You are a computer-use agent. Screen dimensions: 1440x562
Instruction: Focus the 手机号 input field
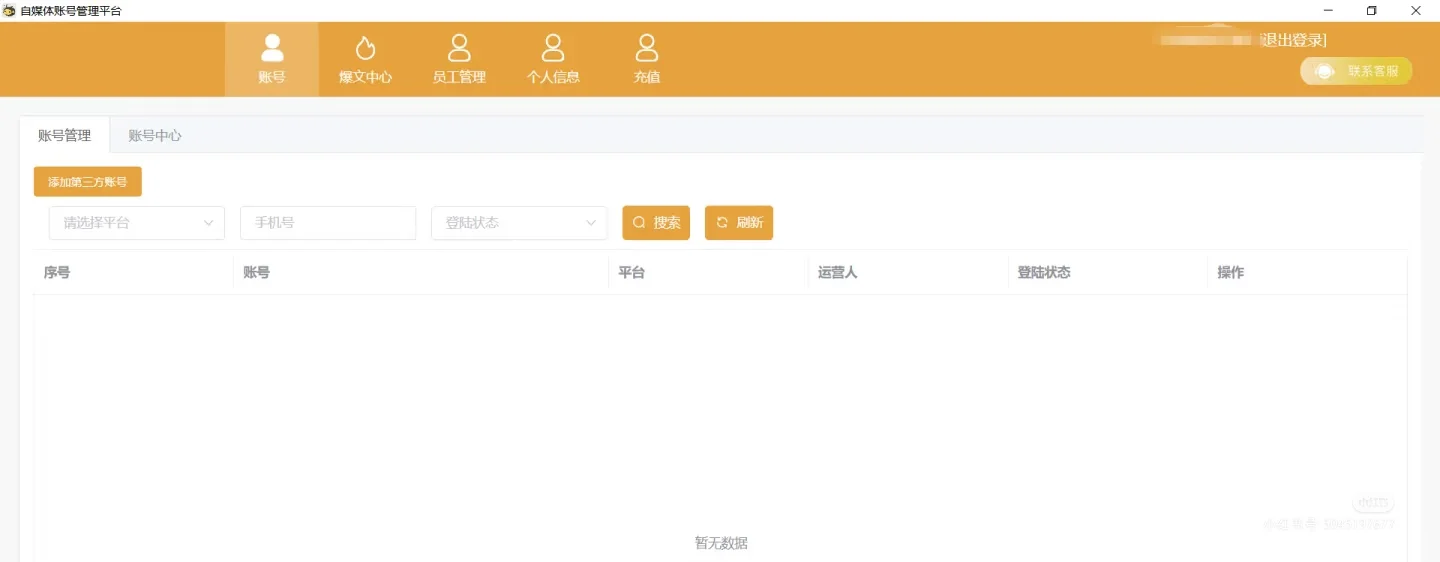328,223
